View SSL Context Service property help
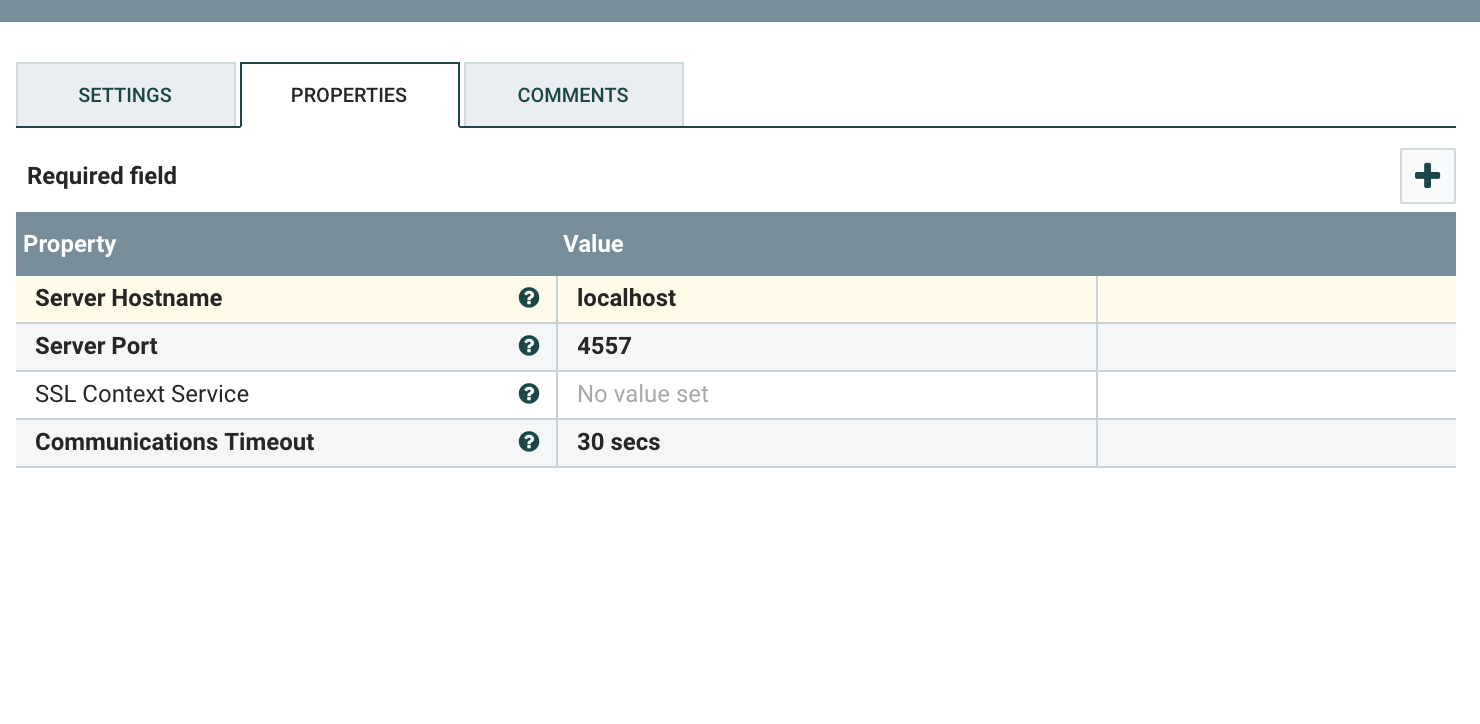Screen dimensions: 1480x724 click(529, 394)
